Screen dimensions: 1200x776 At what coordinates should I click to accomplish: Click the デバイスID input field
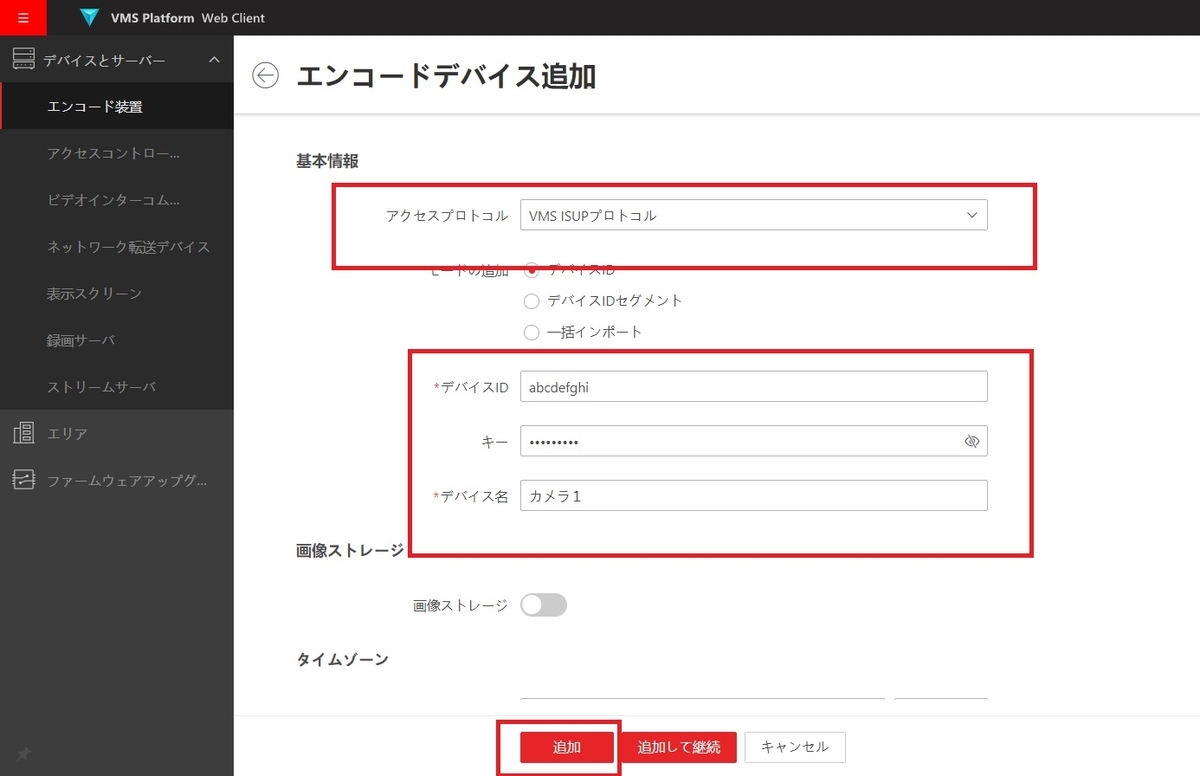tap(754, 387)
